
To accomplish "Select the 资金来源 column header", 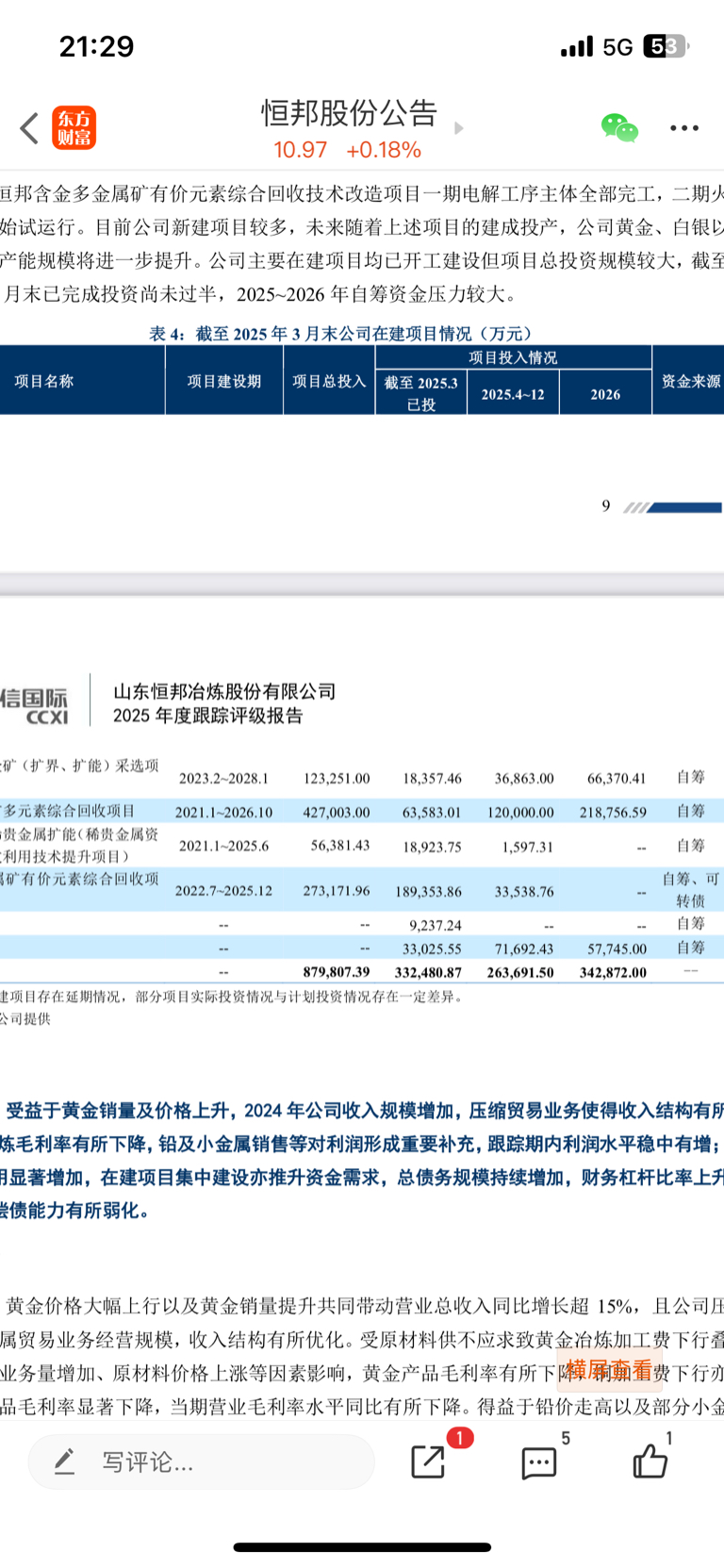I will pos(690,381).
